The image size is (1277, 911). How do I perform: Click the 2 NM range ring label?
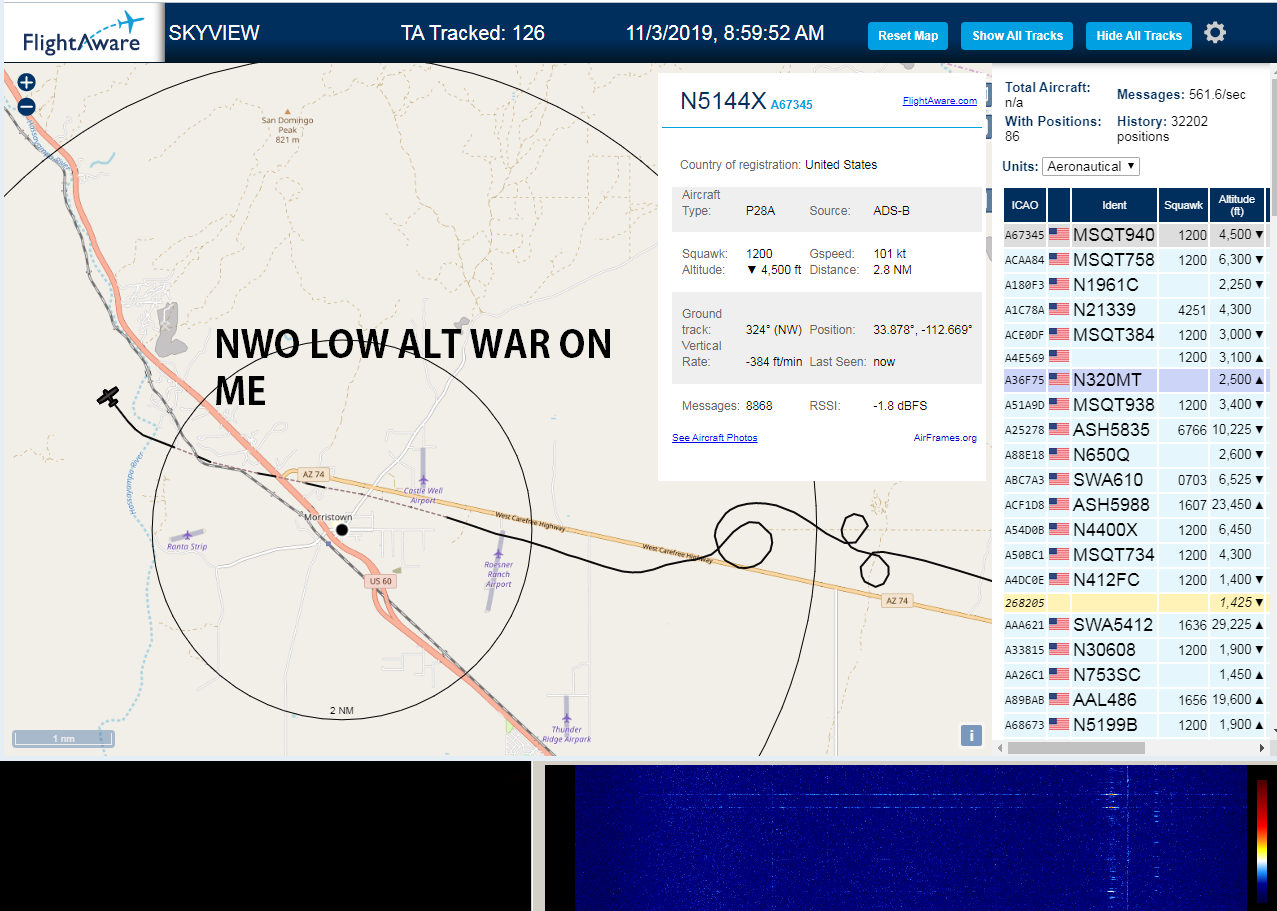tap(342, 711)
